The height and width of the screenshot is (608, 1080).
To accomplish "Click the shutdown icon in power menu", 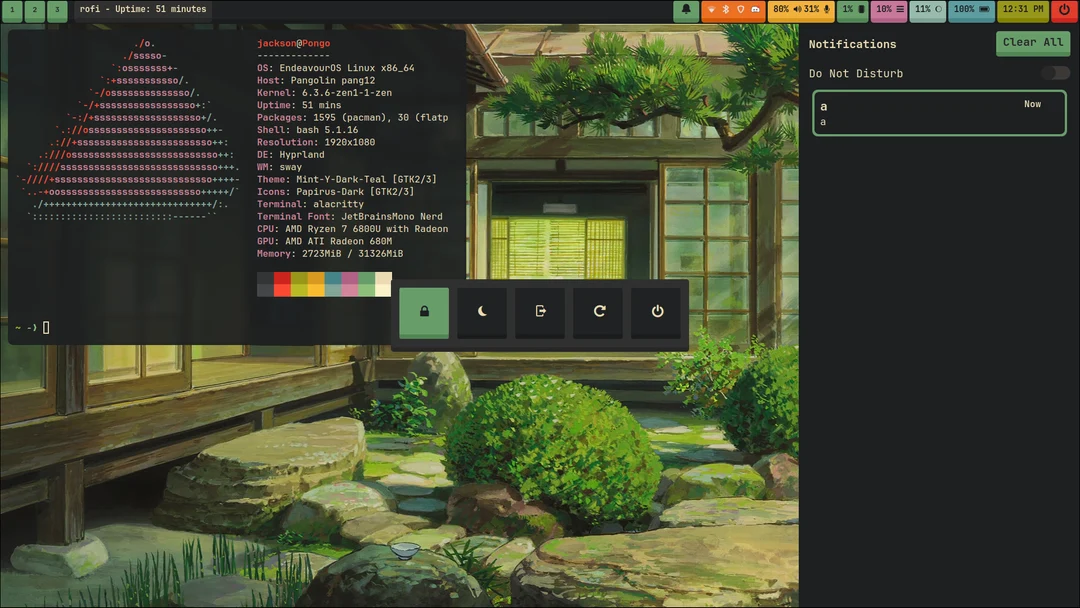I will (657, 312).
